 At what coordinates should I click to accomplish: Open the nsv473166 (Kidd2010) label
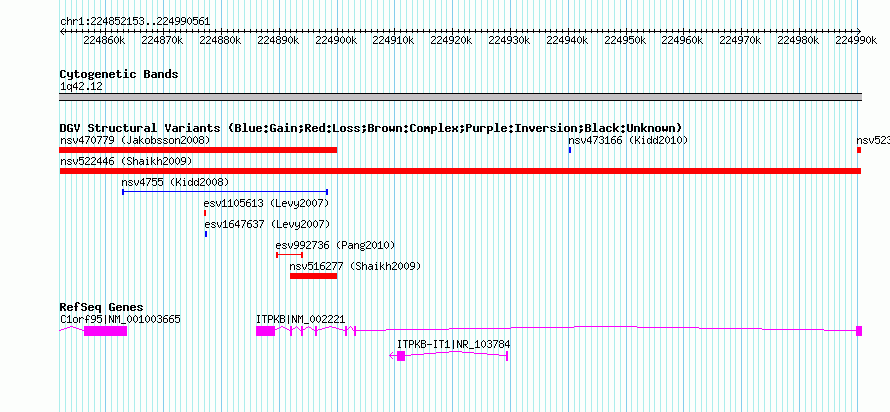(628, 140)
